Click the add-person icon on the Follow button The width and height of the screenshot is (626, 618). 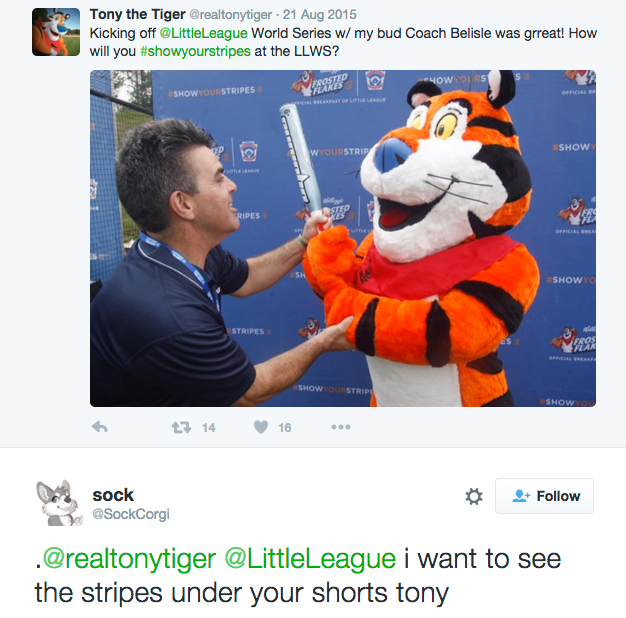[x=521, y=496]
